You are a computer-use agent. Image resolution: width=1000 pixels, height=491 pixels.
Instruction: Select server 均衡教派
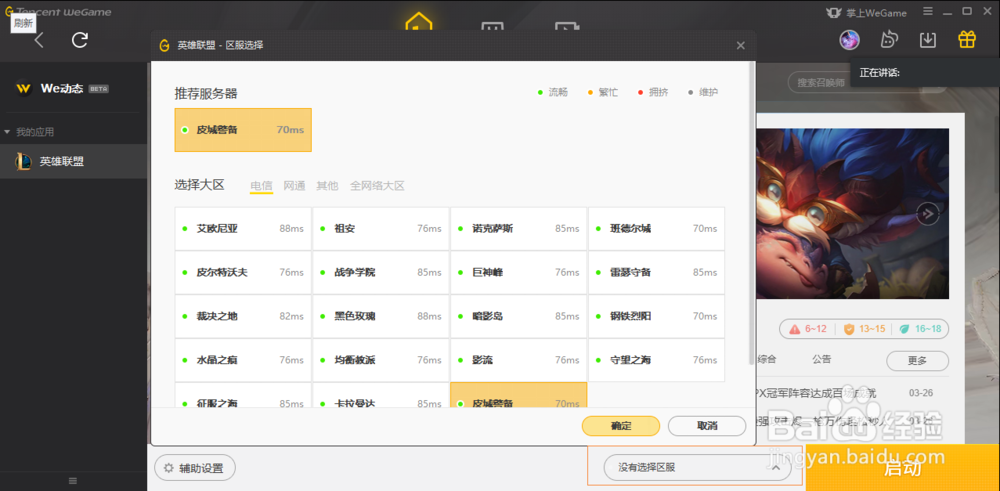(381, 360)
